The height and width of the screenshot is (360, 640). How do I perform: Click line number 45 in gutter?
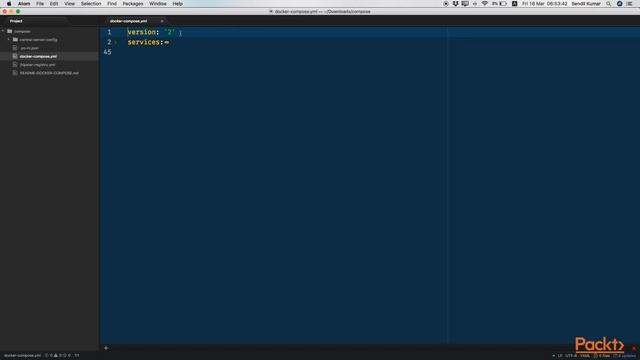(107, 52)
